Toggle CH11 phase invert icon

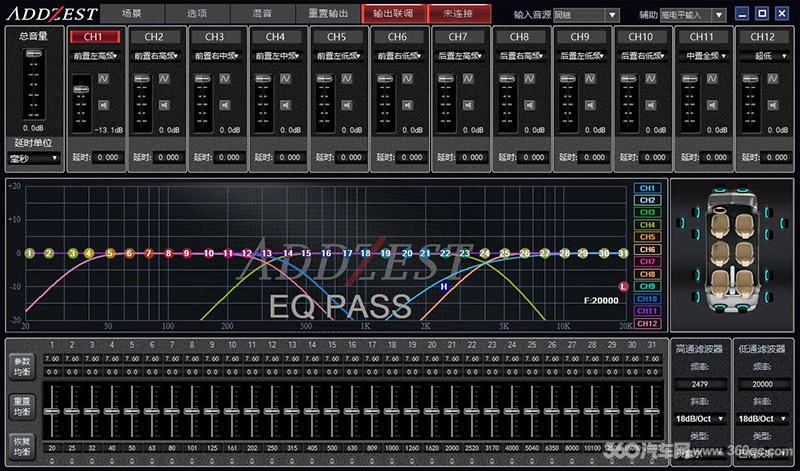(712, 79)
